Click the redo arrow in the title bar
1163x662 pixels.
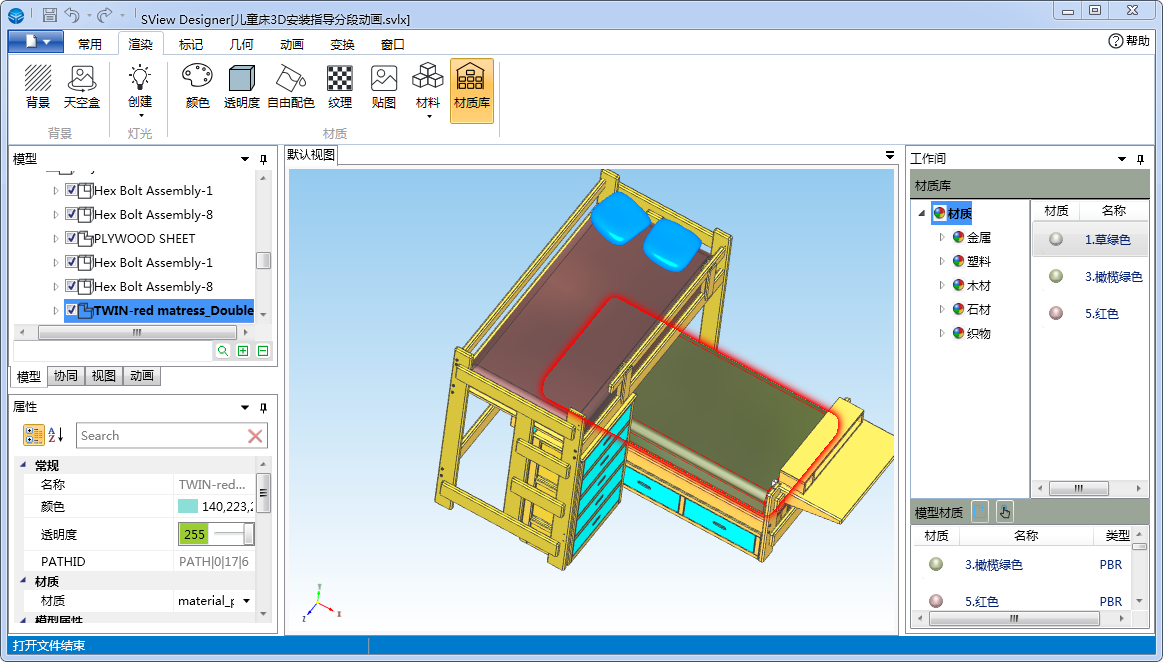(105, 14)
